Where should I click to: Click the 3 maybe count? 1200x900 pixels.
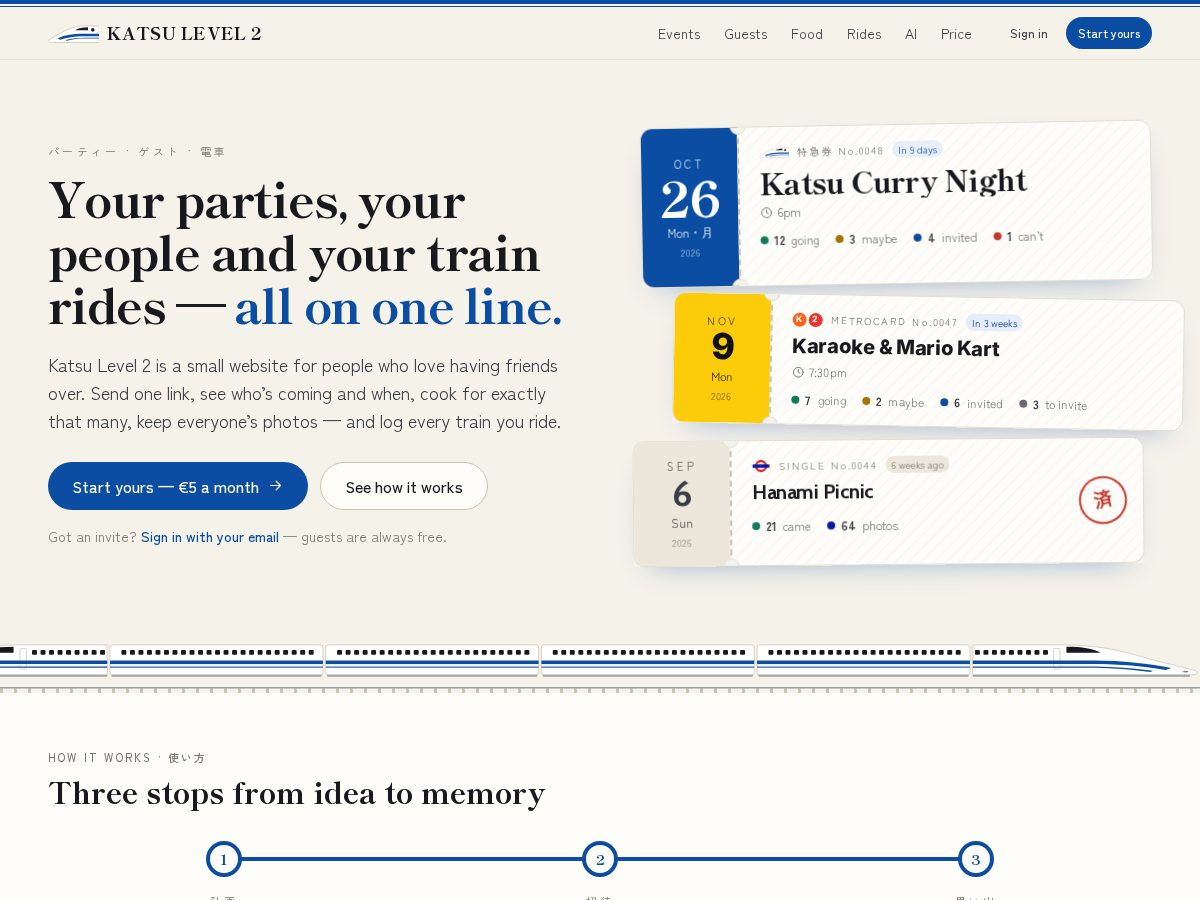point(866,240)
